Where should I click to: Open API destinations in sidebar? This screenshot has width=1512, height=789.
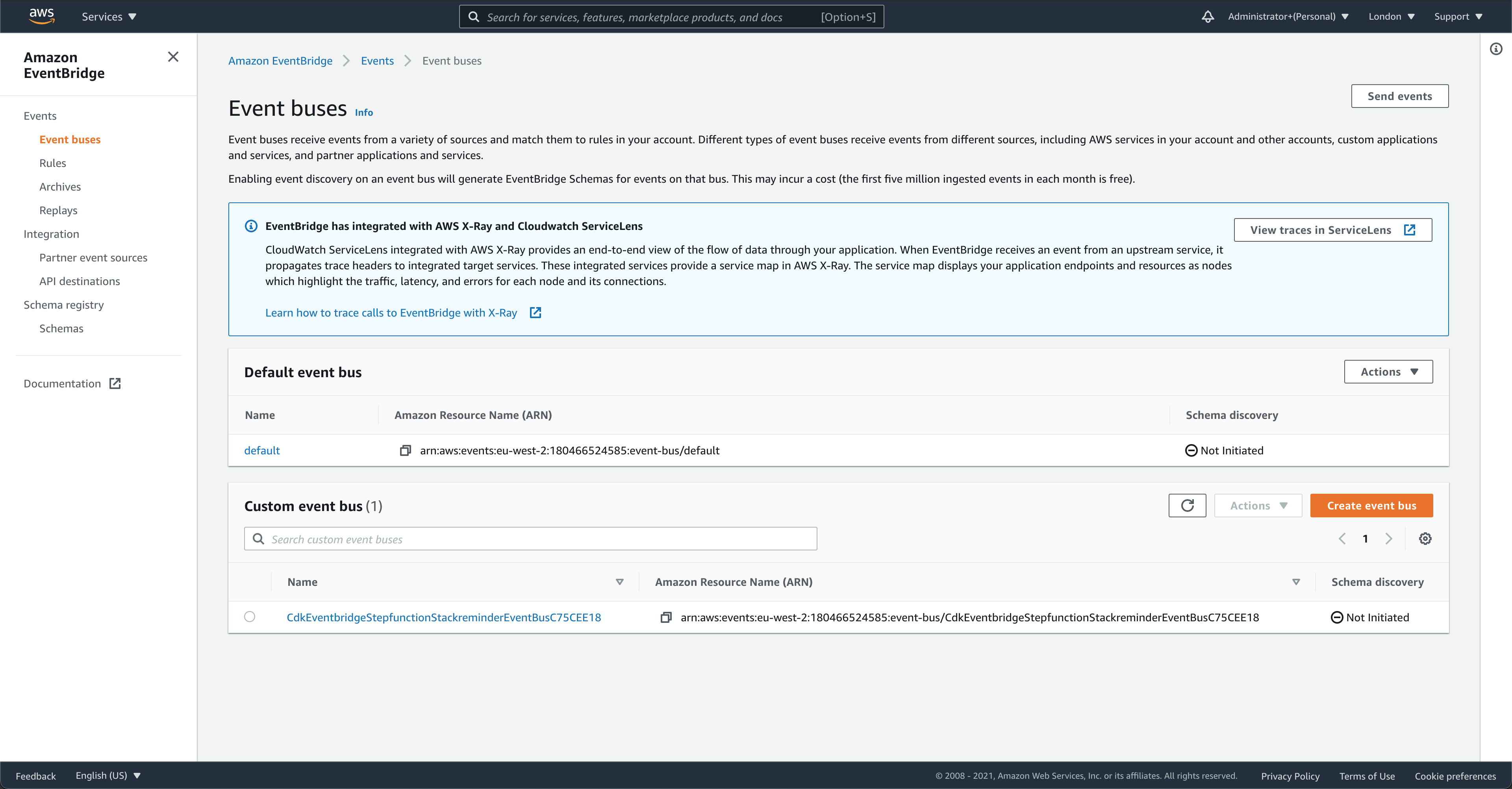pos(79,281)
